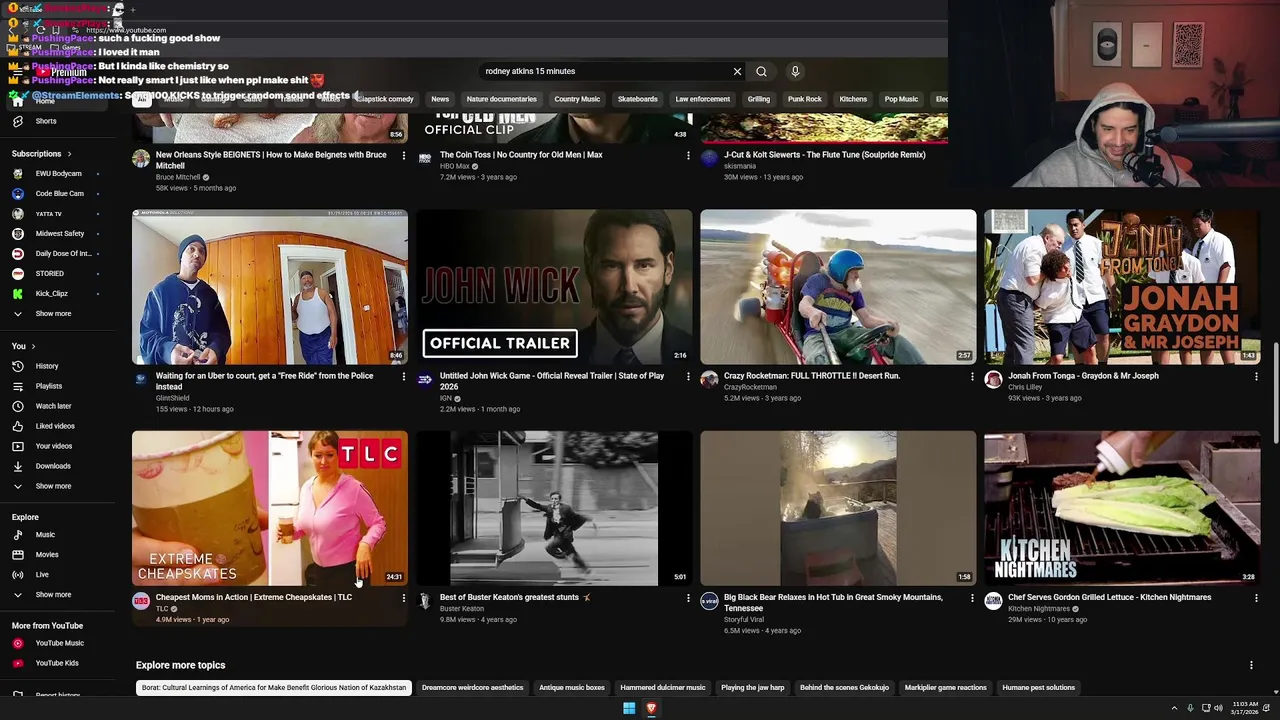Open Playing the jaw harp topic
Screen dimensions: 1280x720
pyautogui.click(x=753, y=688)
